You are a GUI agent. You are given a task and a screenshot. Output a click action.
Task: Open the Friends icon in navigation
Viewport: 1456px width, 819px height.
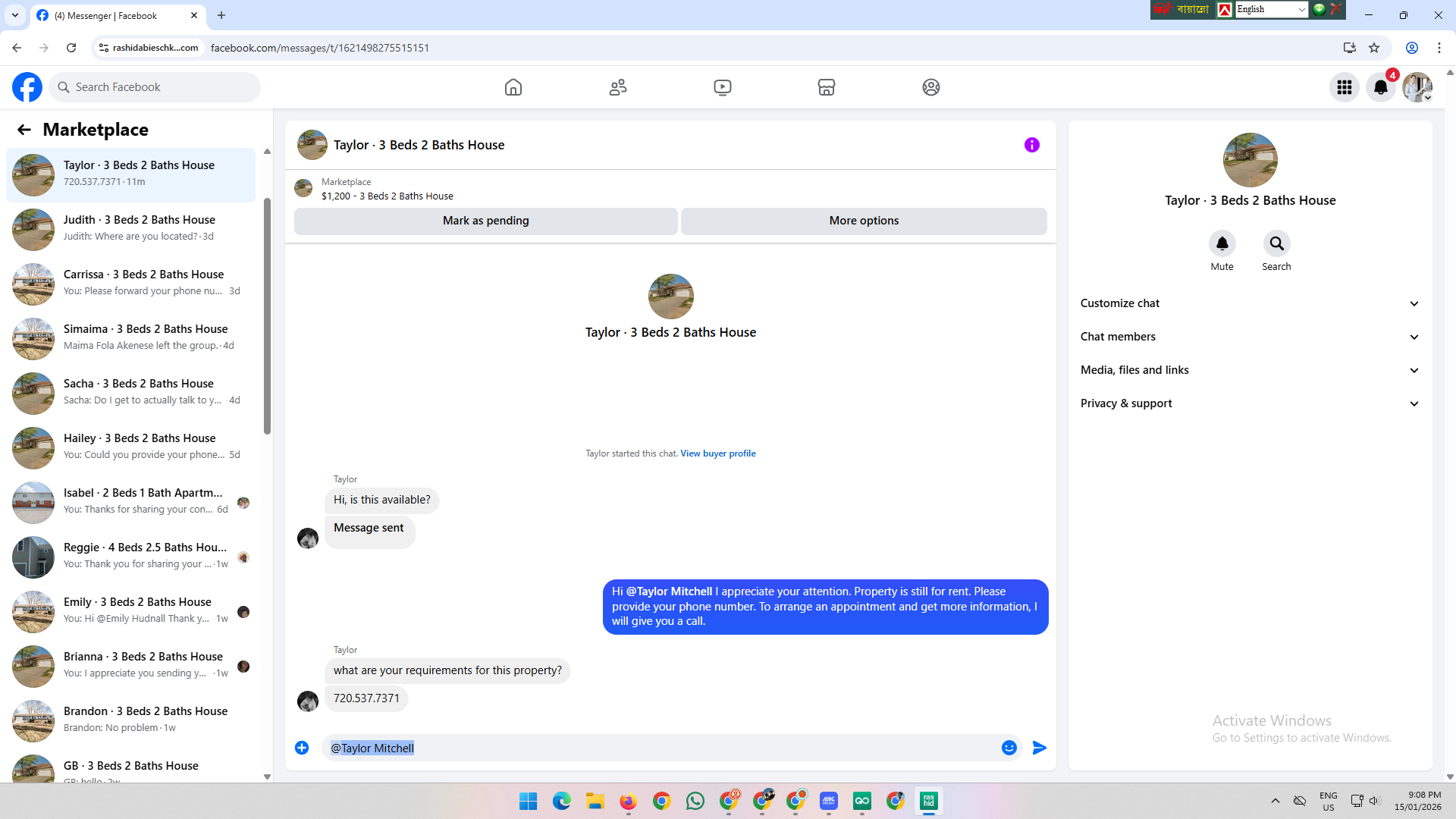(618, 87)
